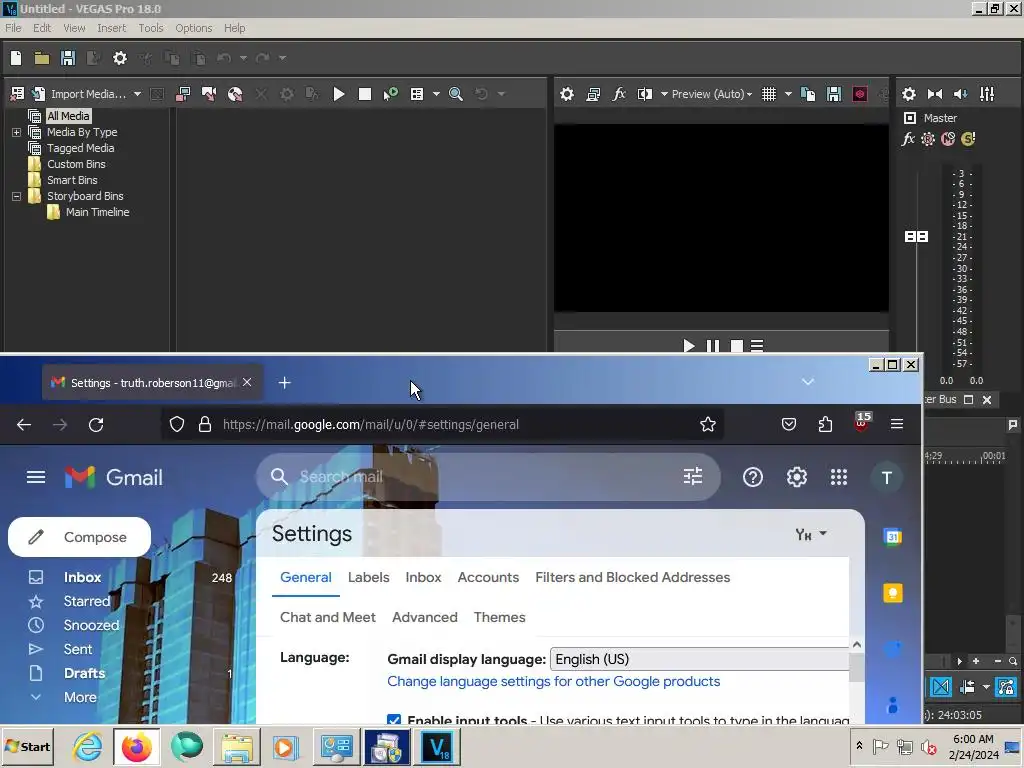Open the Preview (Auto) quality dropdown
The height and width of the screenshot is (768, 1024).
click(712, 94)
